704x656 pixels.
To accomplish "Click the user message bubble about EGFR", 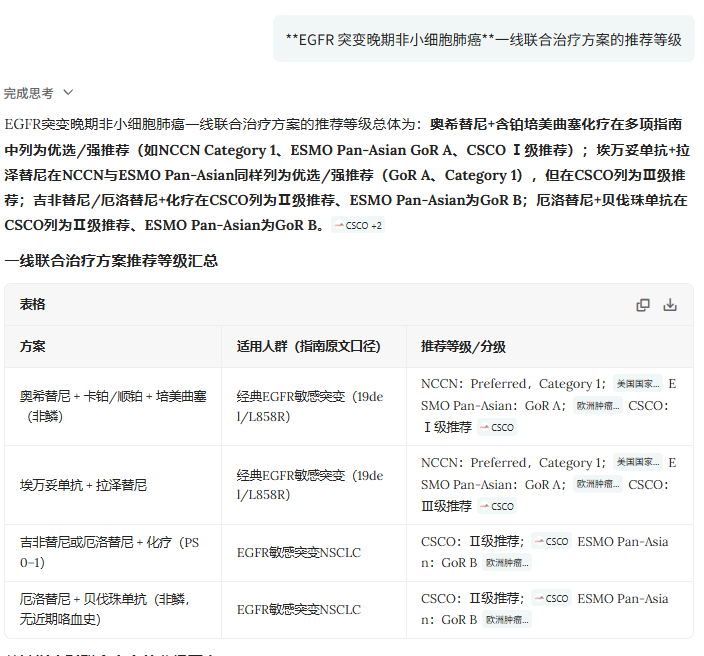I will (x=484, y=39).
